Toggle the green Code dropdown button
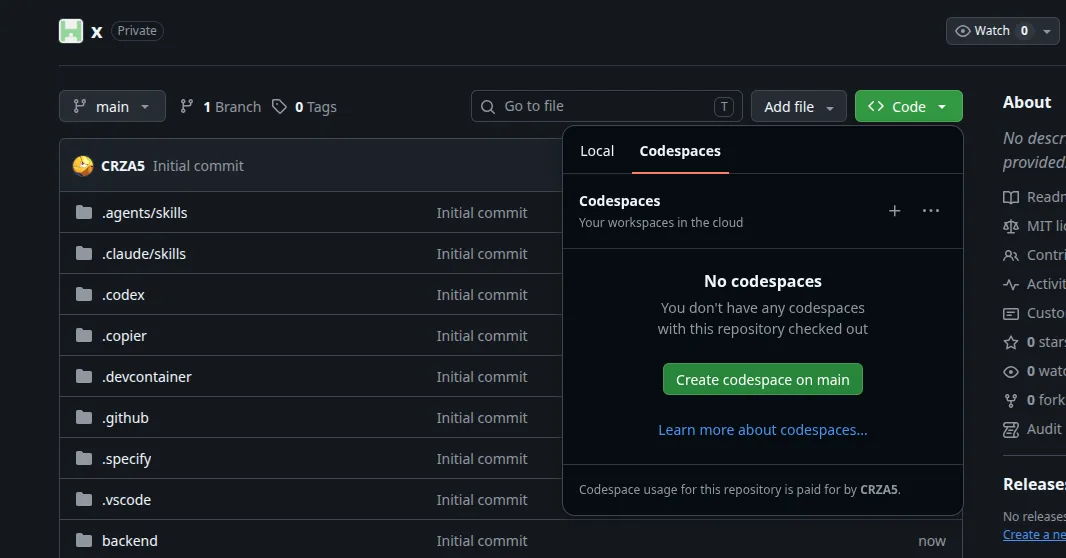Image resolution: width=1066 pixels, height=558 pixels. pos(908,107)
